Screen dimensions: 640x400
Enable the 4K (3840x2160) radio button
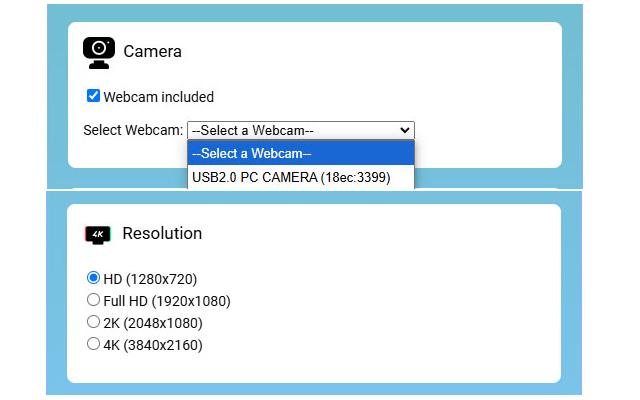[94, 344]
